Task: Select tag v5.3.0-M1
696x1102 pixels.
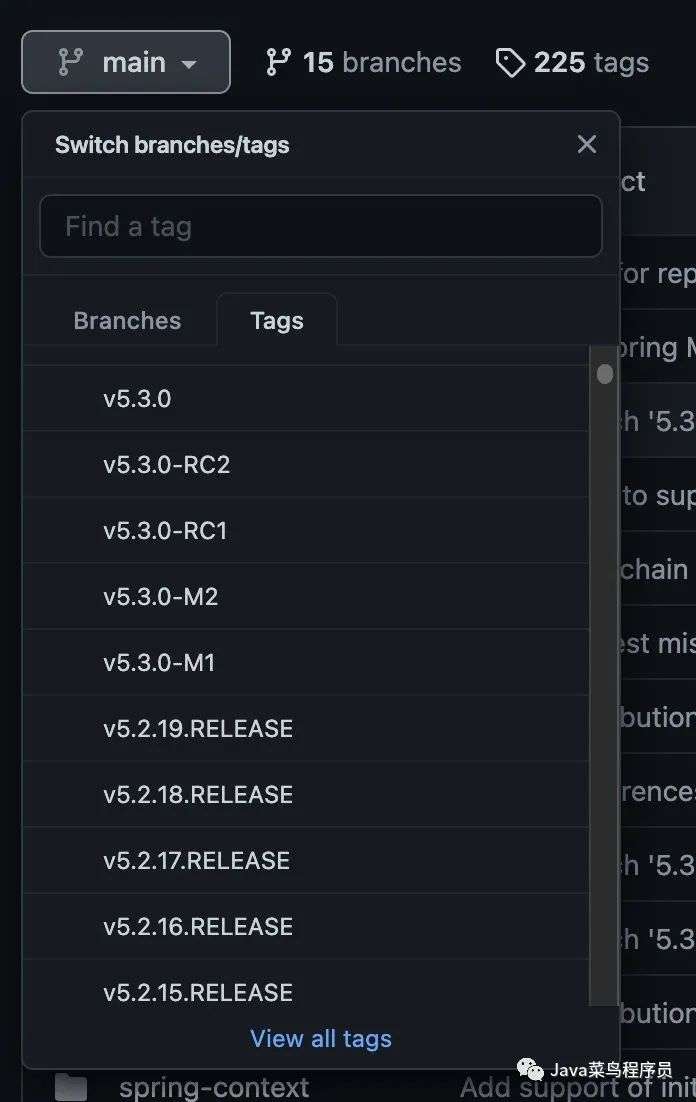Action: coord(306,663)
